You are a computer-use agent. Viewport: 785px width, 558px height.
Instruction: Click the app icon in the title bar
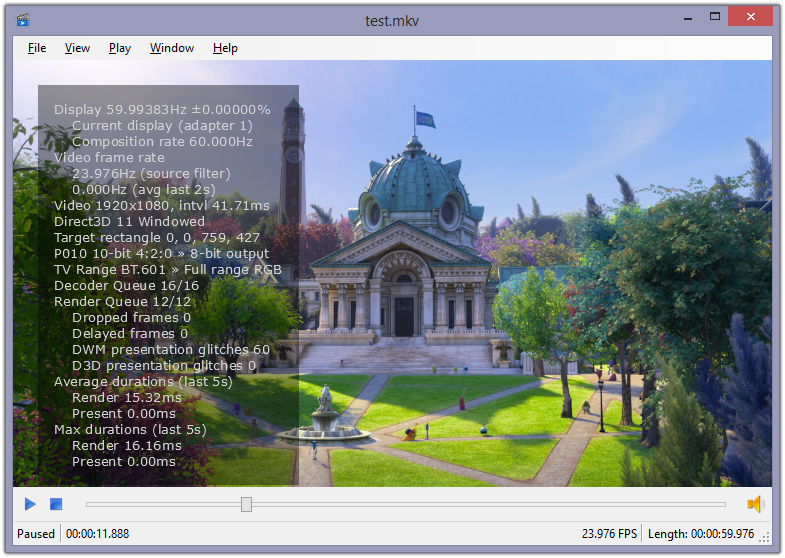pyautogui.click(x=23, y=20)
